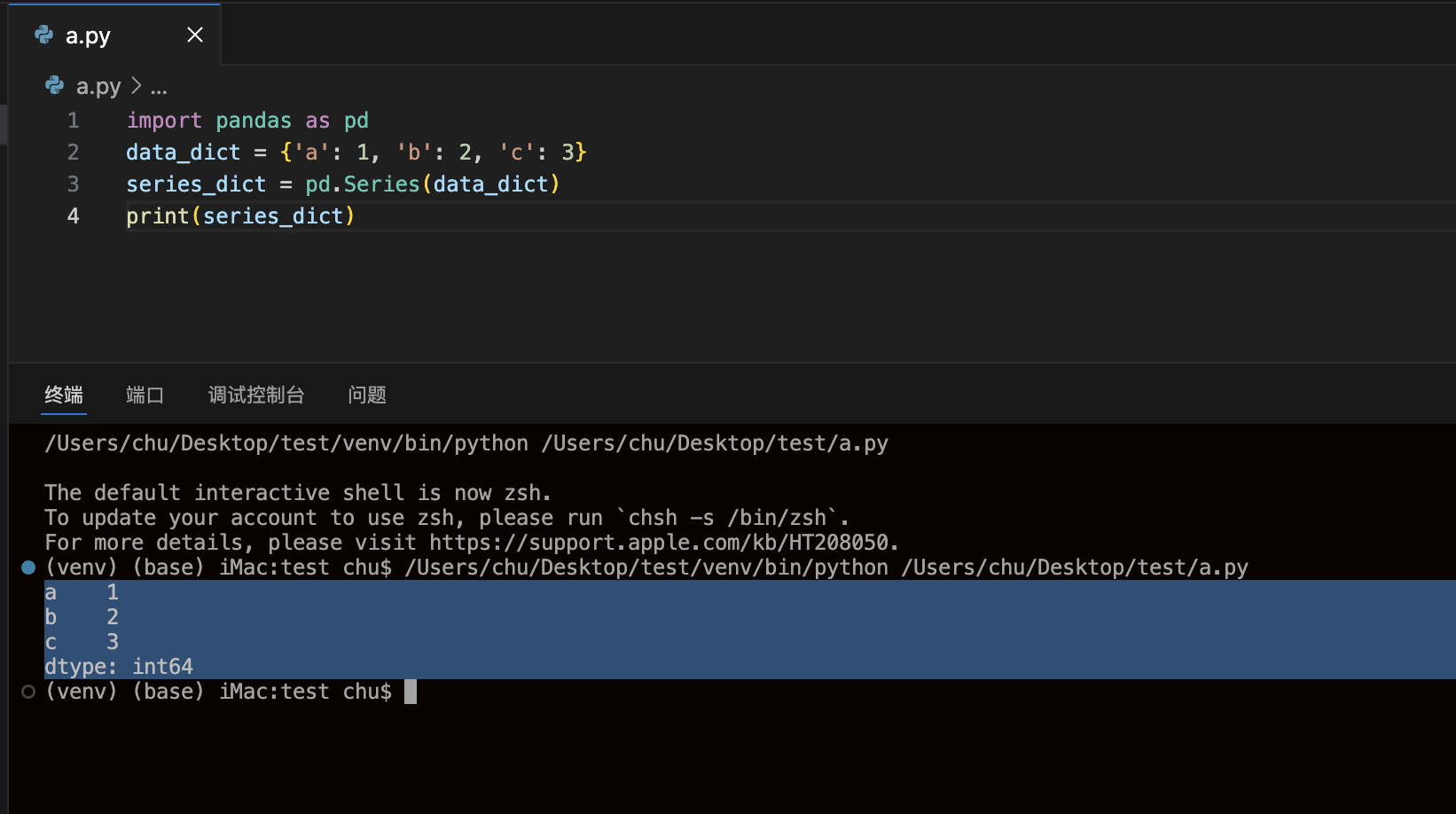Switch to the 终端 panel tab
The height and width of the screenshot is (814, 1456).
(64, 395)
